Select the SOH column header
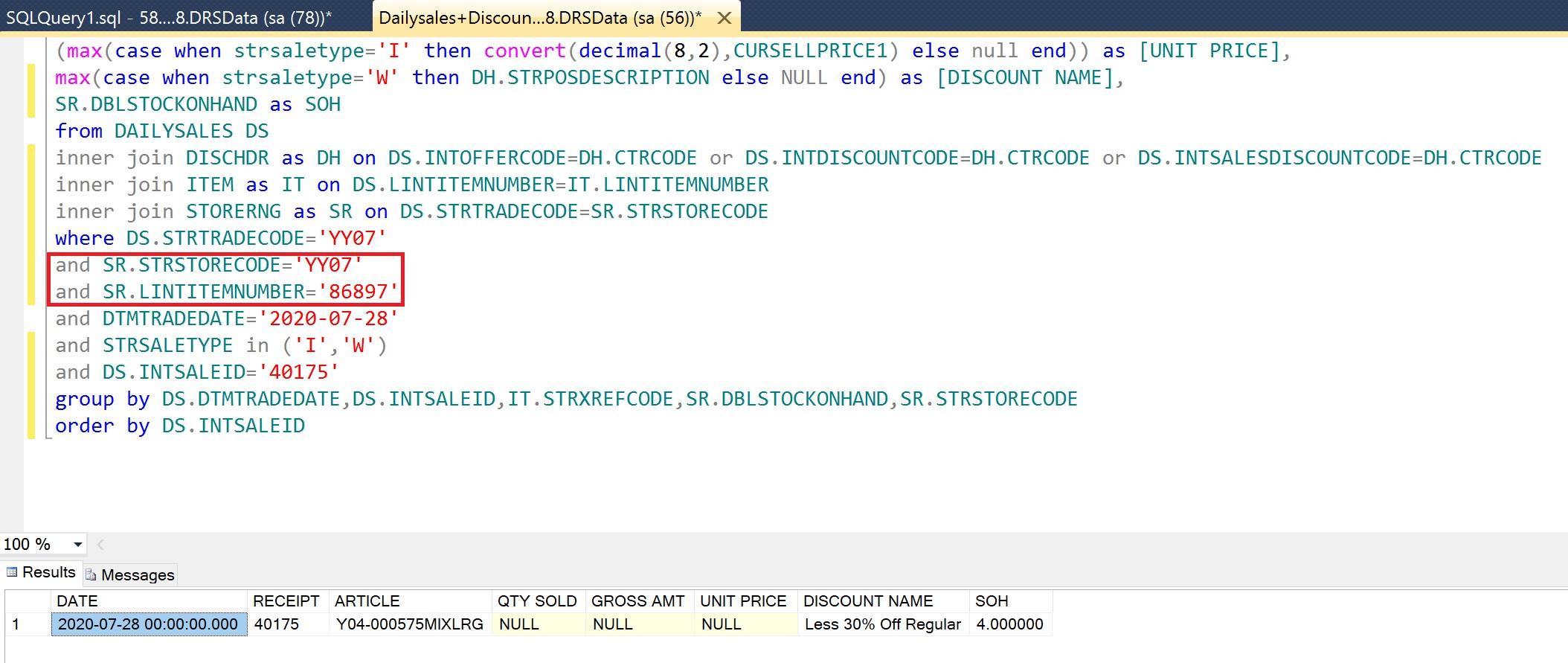Viewport: 1568px width, 663px height. (x=1011, y=601)
